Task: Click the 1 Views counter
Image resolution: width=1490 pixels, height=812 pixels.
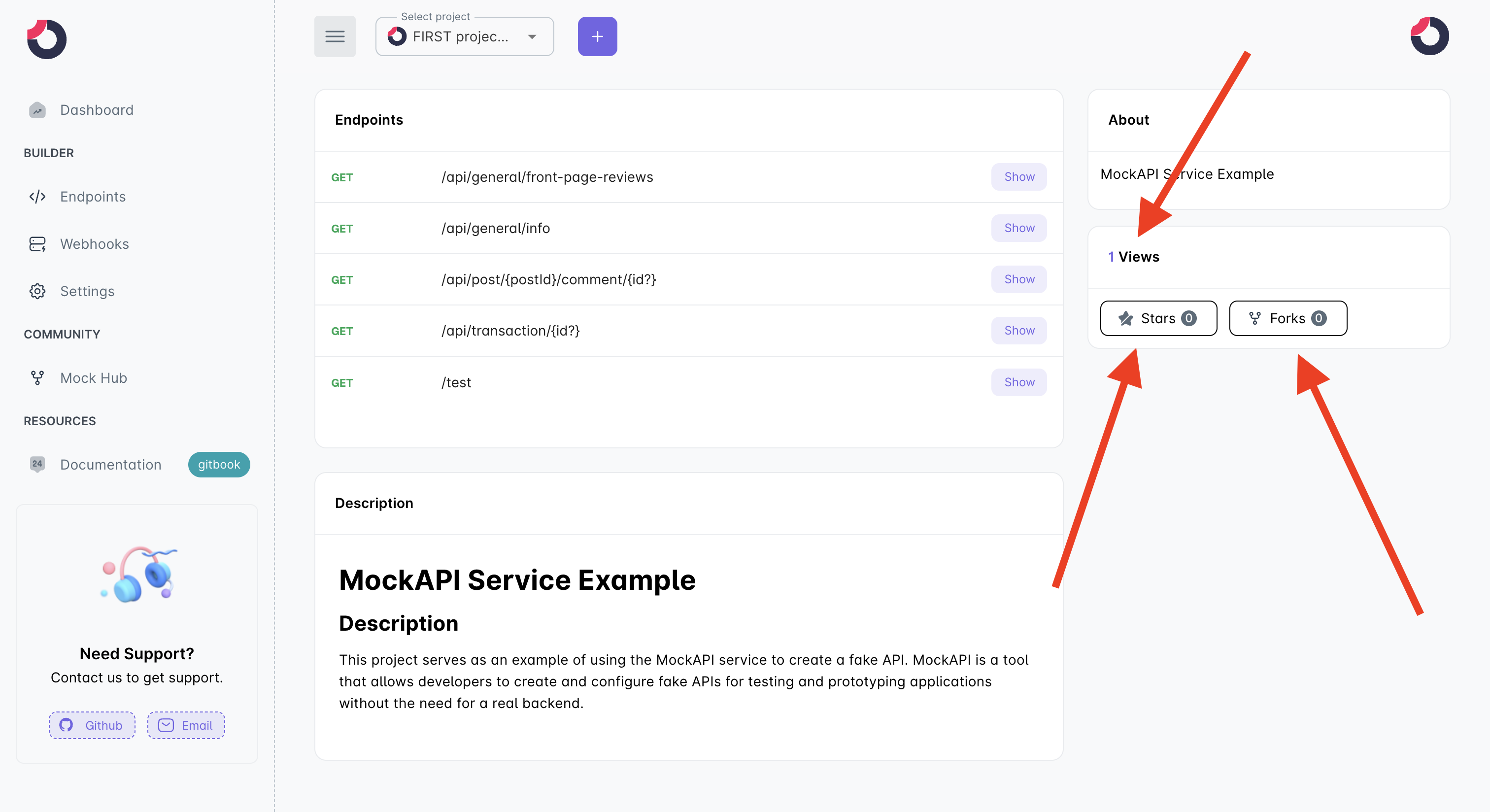Action: point(1134,257)
